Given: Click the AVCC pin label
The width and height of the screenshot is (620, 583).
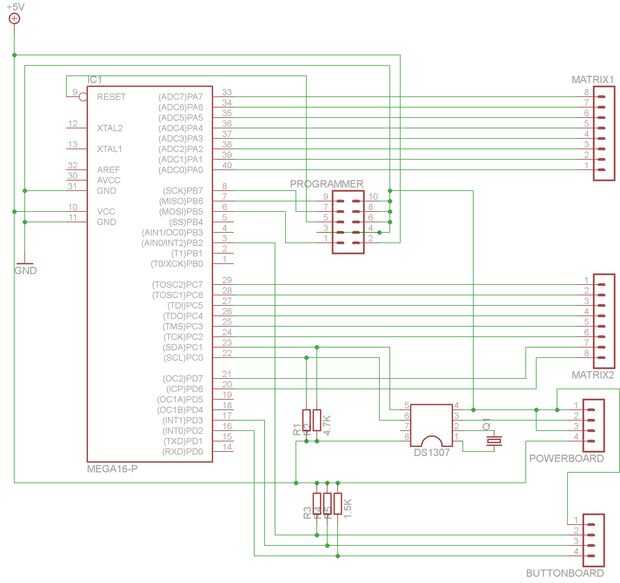Looking at the screenshot, I should 109,180.
